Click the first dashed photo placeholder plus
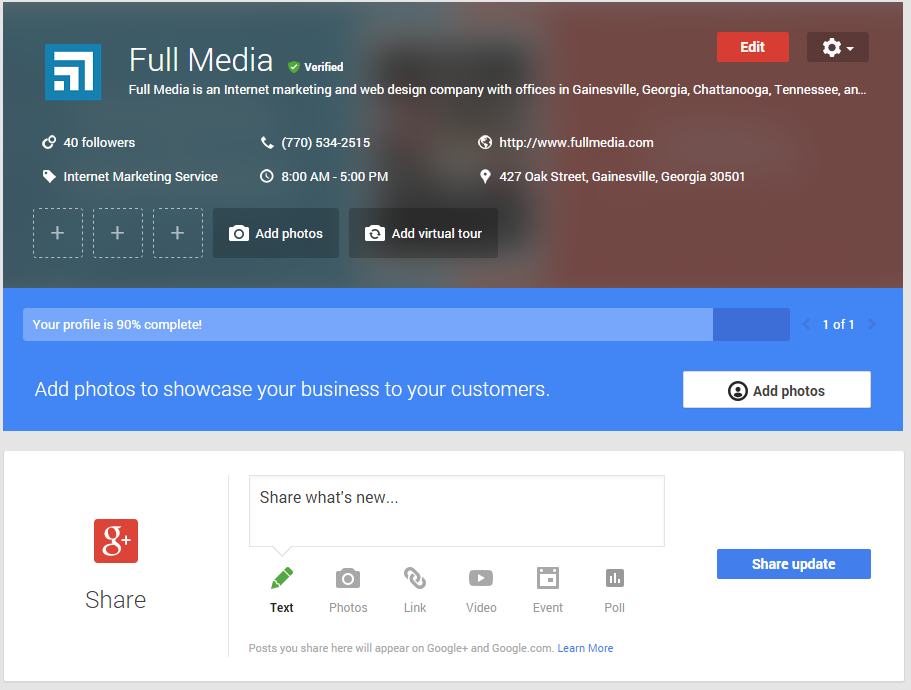The width and height of the screenshot is (911, 690). (x=58, y=233)
